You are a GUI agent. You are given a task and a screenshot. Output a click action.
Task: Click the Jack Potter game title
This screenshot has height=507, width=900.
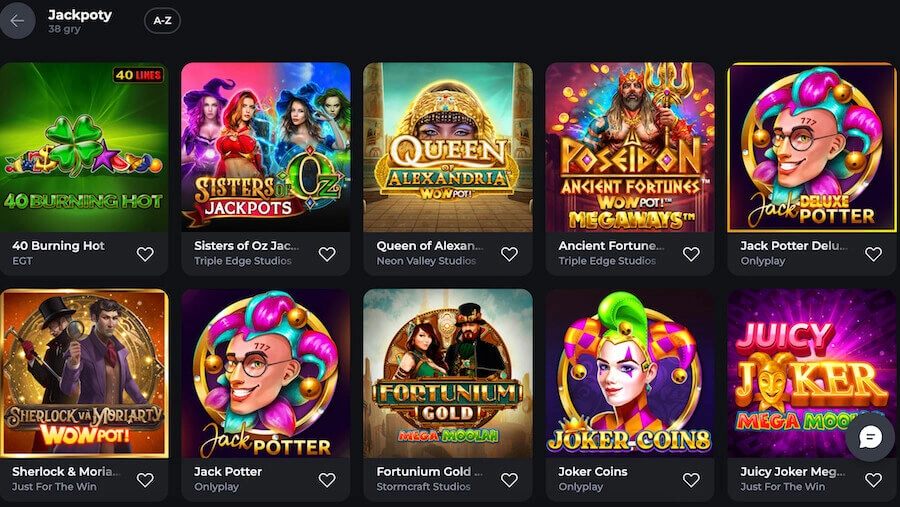(x=228, y=471)
